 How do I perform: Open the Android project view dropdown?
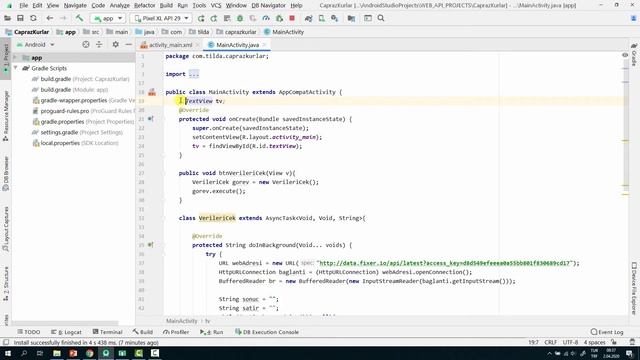pos(36,44)
